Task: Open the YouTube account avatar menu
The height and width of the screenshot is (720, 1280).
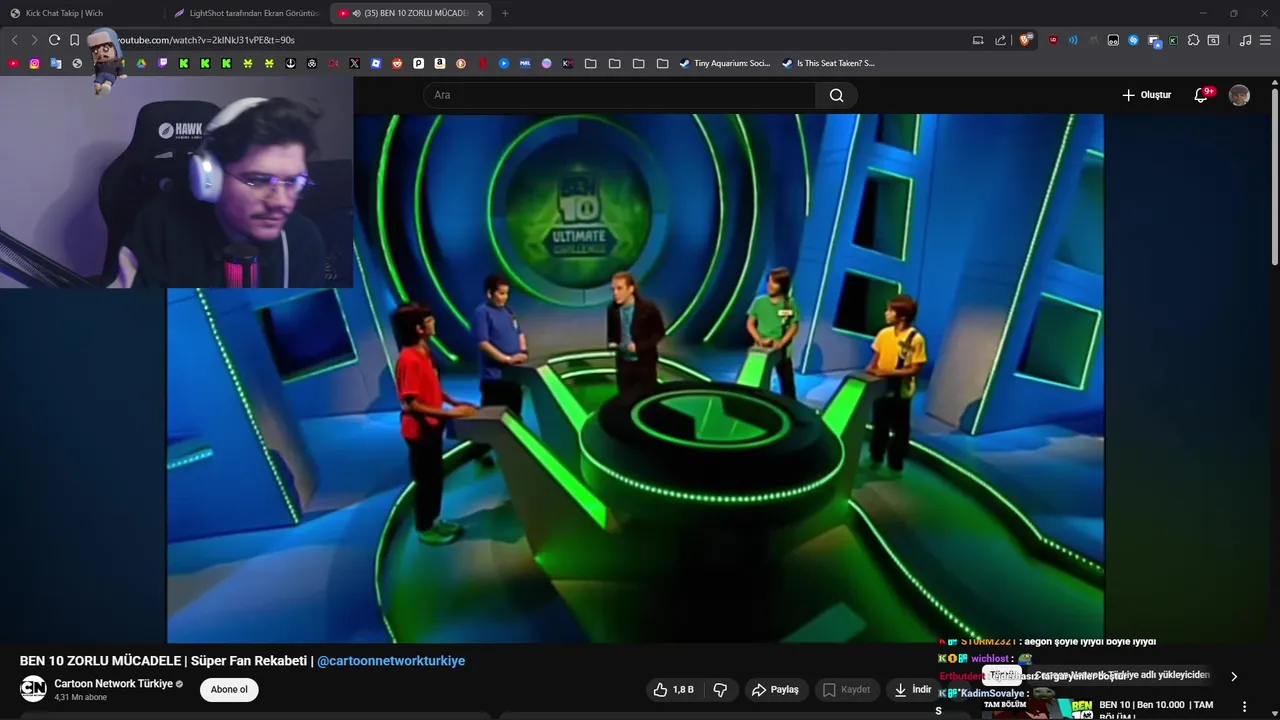Action: coord(1239,95)
